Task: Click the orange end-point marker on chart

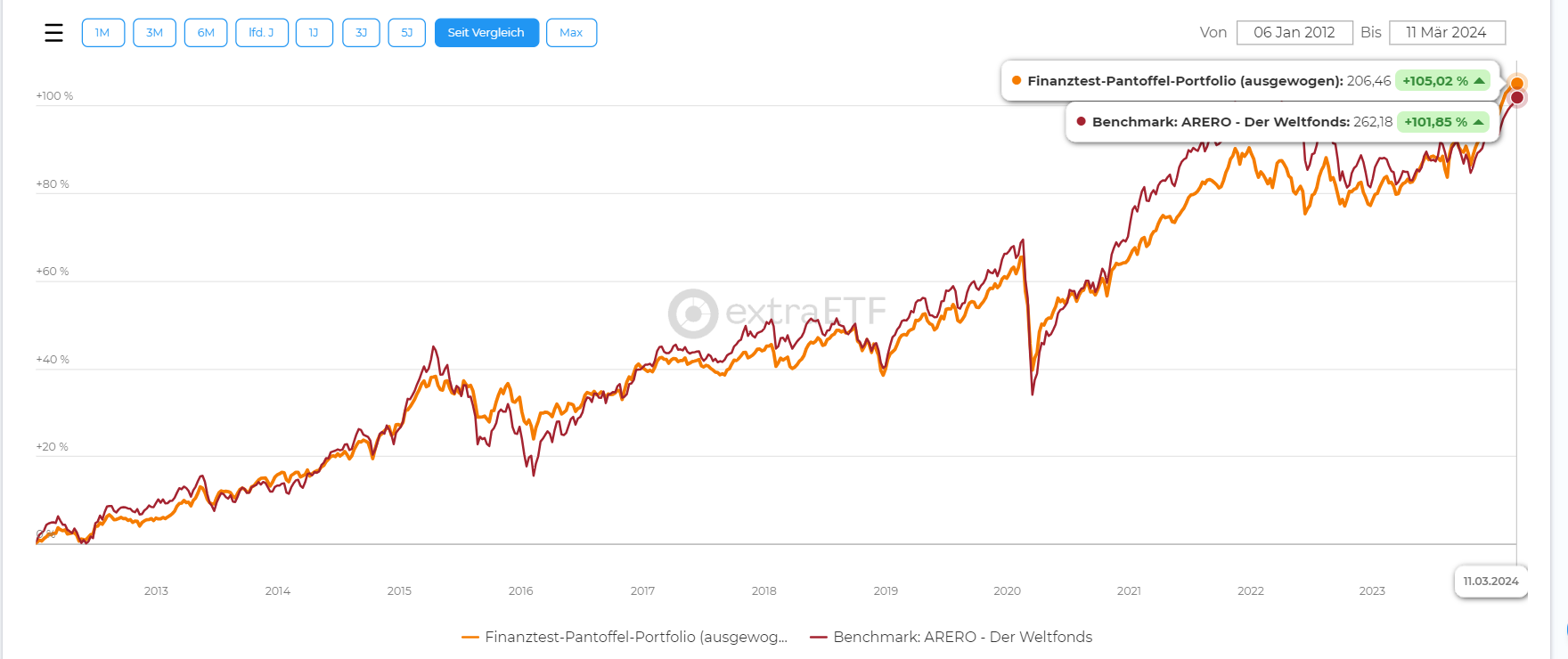Action: point(1517,84)
